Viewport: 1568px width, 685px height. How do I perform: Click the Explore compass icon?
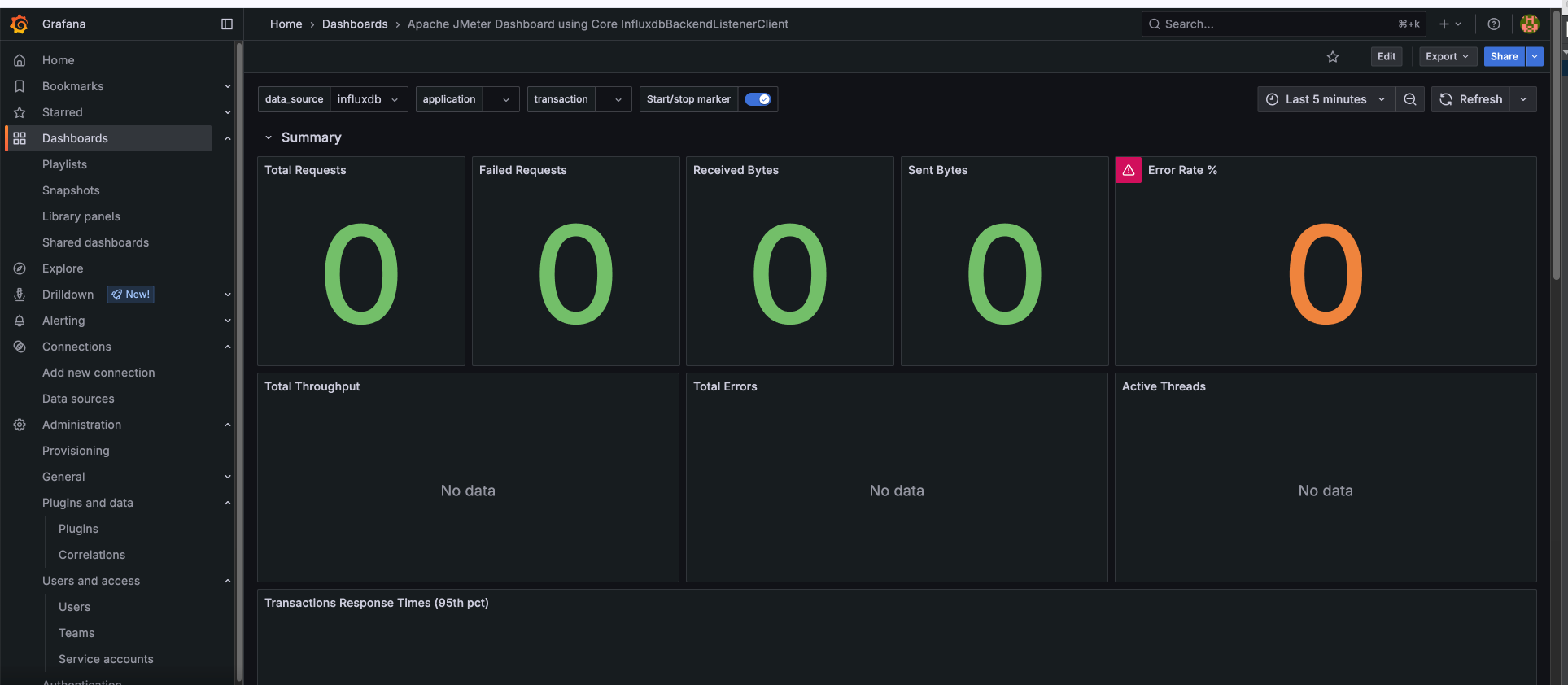pyautogui.click(x=20, y=268)
